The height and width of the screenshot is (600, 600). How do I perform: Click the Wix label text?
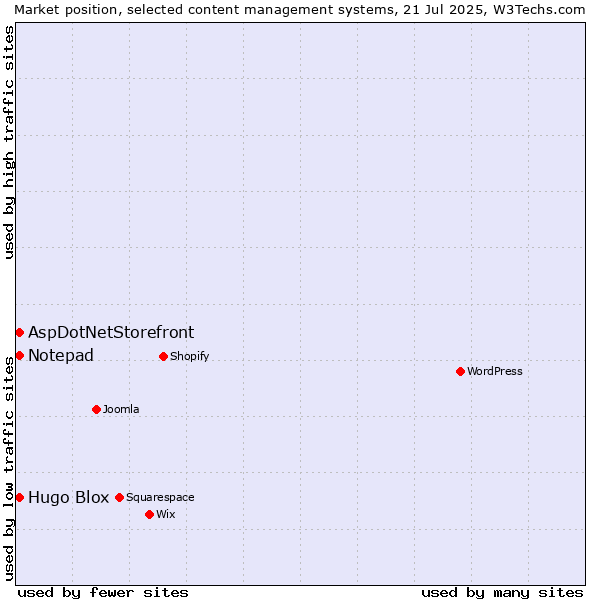point(166,514)
